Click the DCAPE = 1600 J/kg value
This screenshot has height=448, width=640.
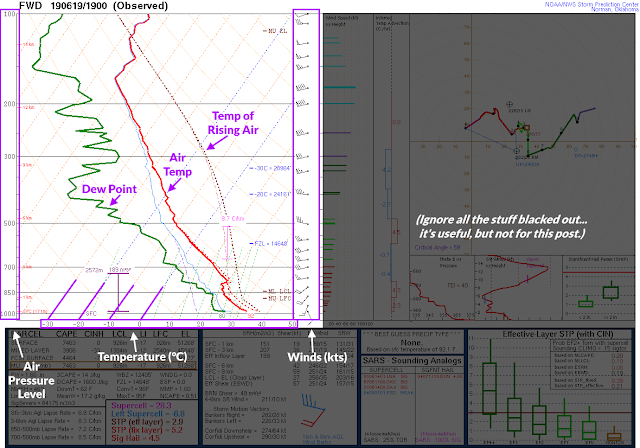[80, 382]
